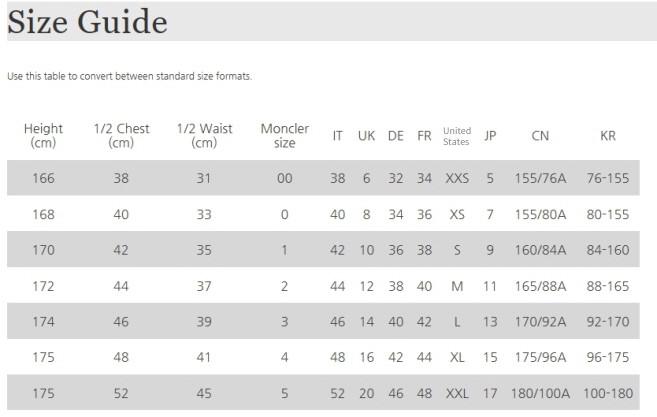Select the 100-180 KR size cell

608,394
